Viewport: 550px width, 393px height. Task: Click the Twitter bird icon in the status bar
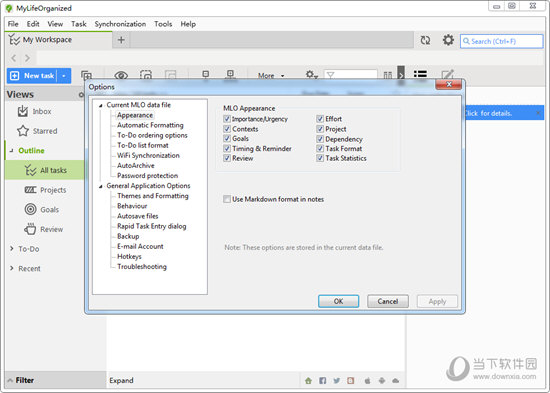click(336, 381)
